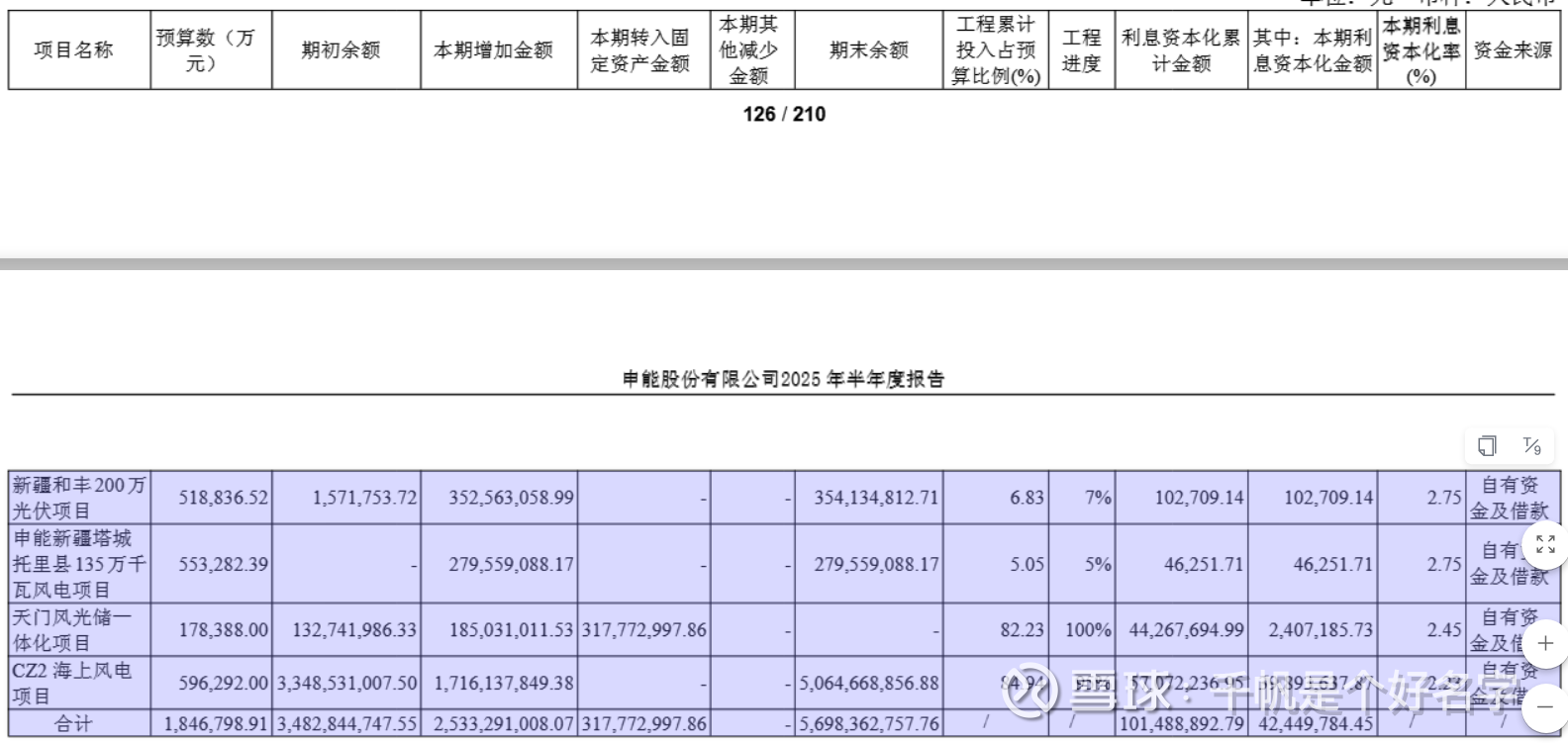Select the 本期利息资本化率(%) header
The width and height of the screenshot is (1568, 743).
[x=1421, y=49]
